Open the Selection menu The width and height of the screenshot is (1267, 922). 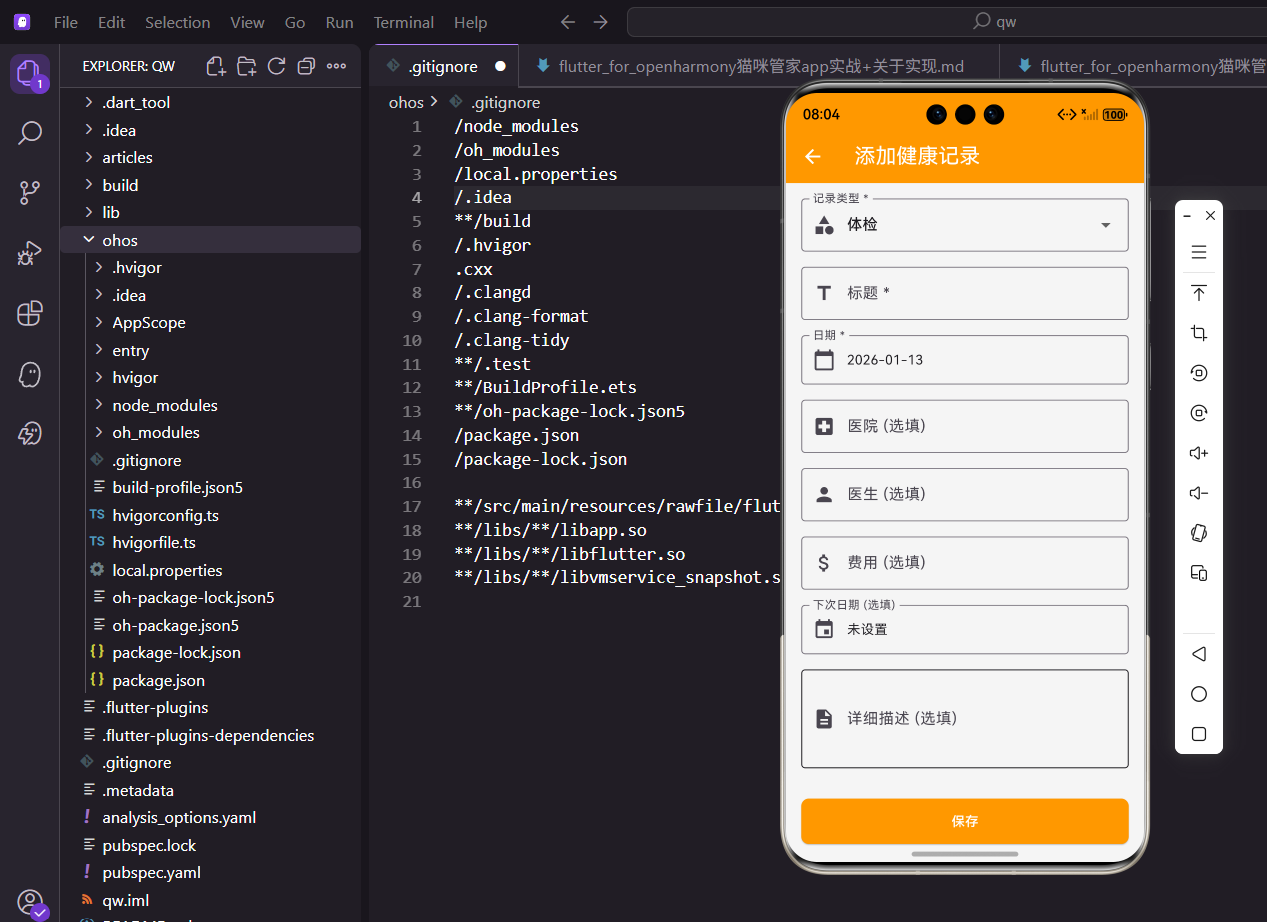pyautogui.click(x=178, y=22)
